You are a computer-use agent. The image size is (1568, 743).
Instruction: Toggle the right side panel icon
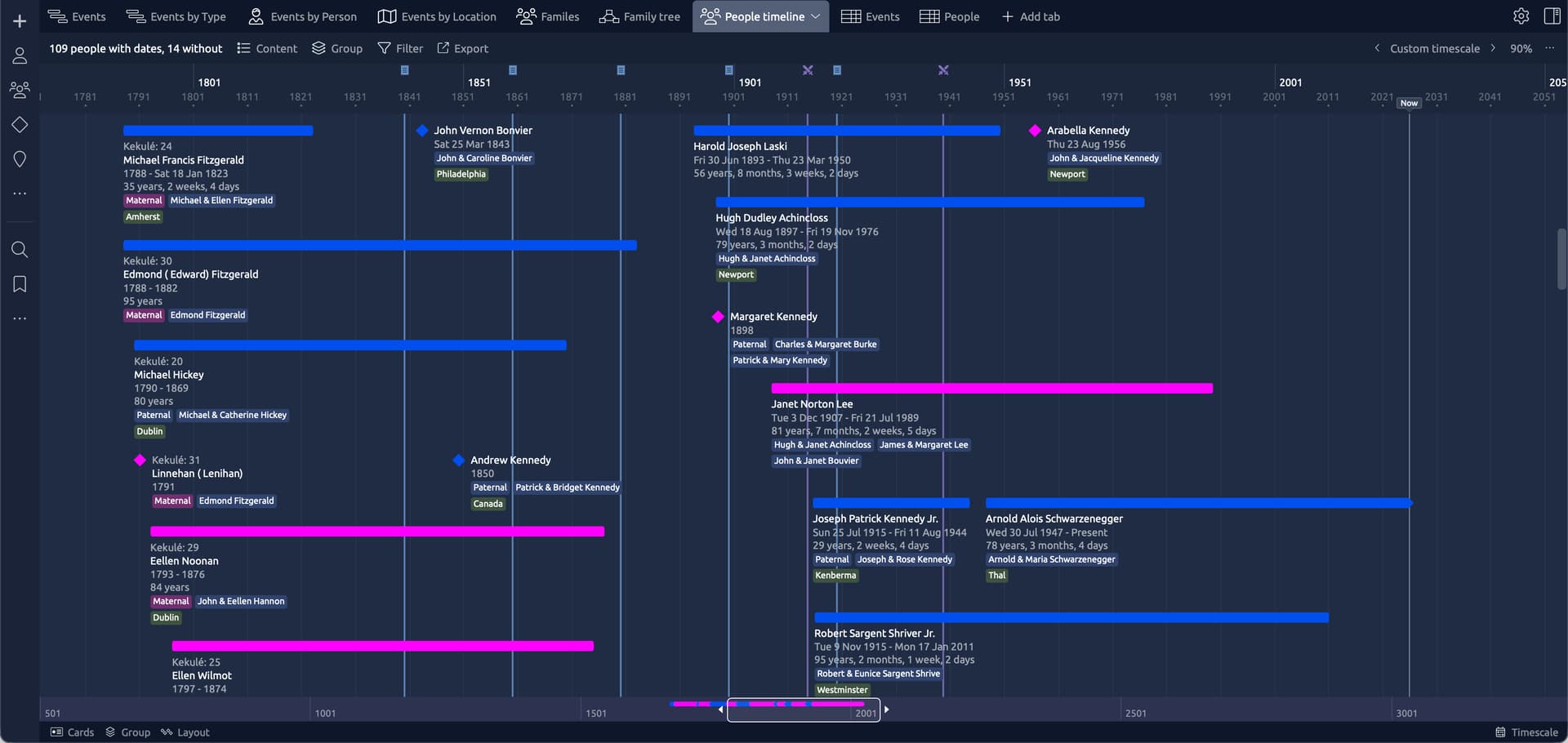1552,16
